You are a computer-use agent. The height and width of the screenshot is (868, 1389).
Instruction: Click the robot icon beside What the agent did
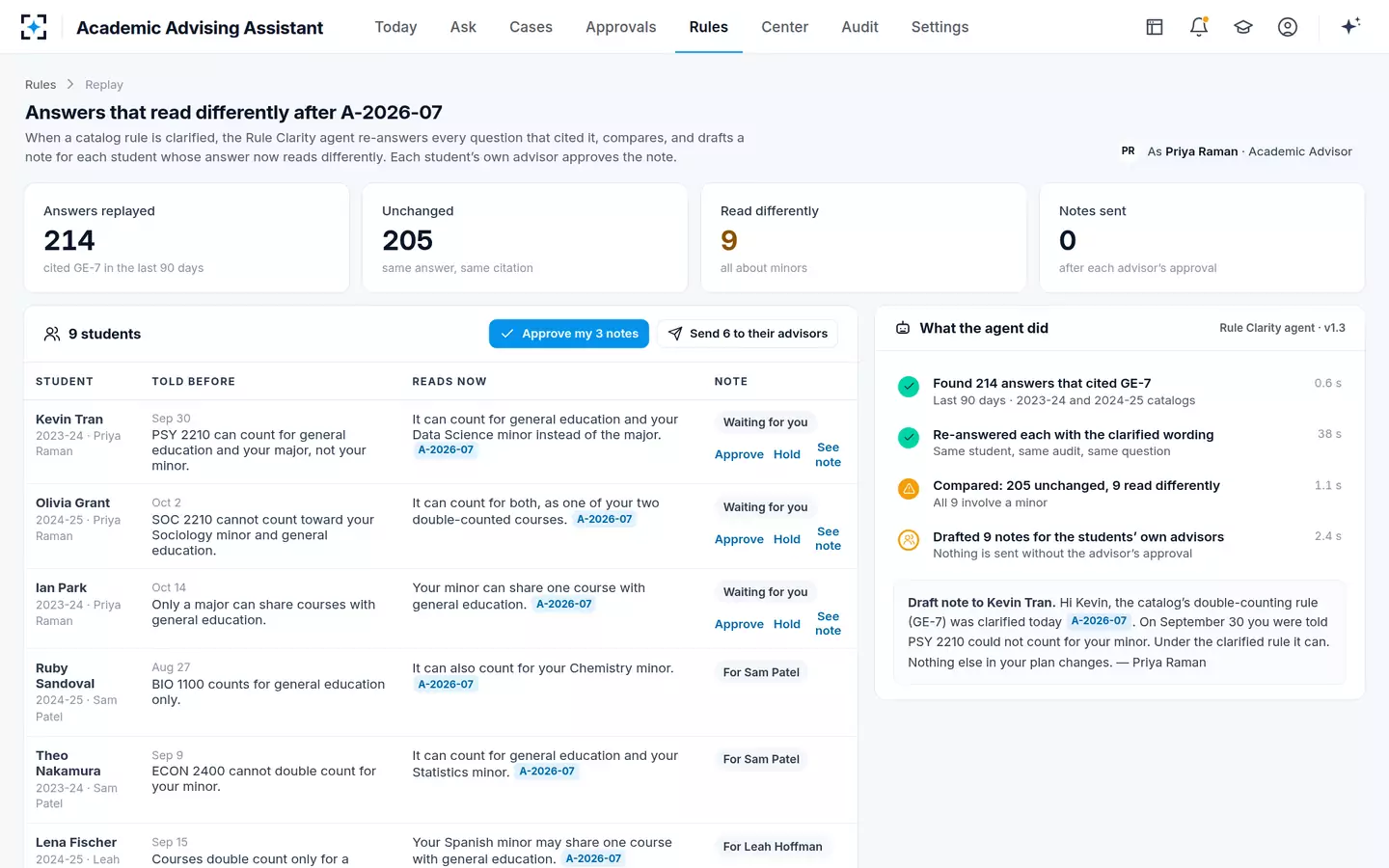point(903,328)
